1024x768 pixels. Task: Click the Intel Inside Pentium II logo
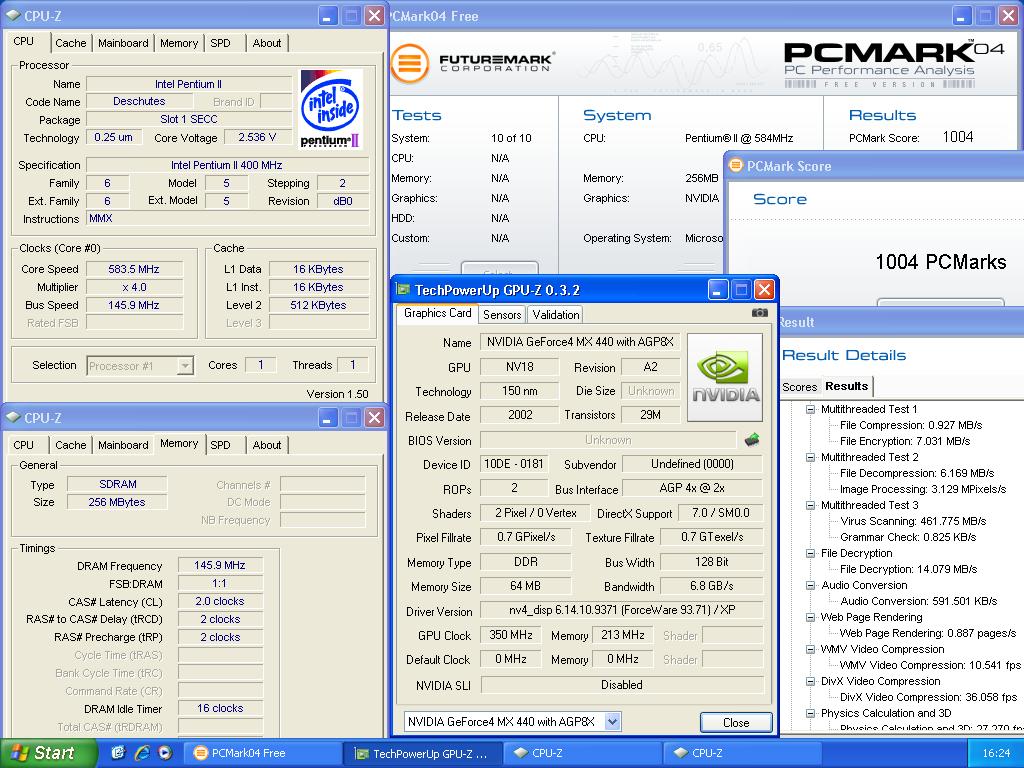pyautogui.click(x=330, y=109)
